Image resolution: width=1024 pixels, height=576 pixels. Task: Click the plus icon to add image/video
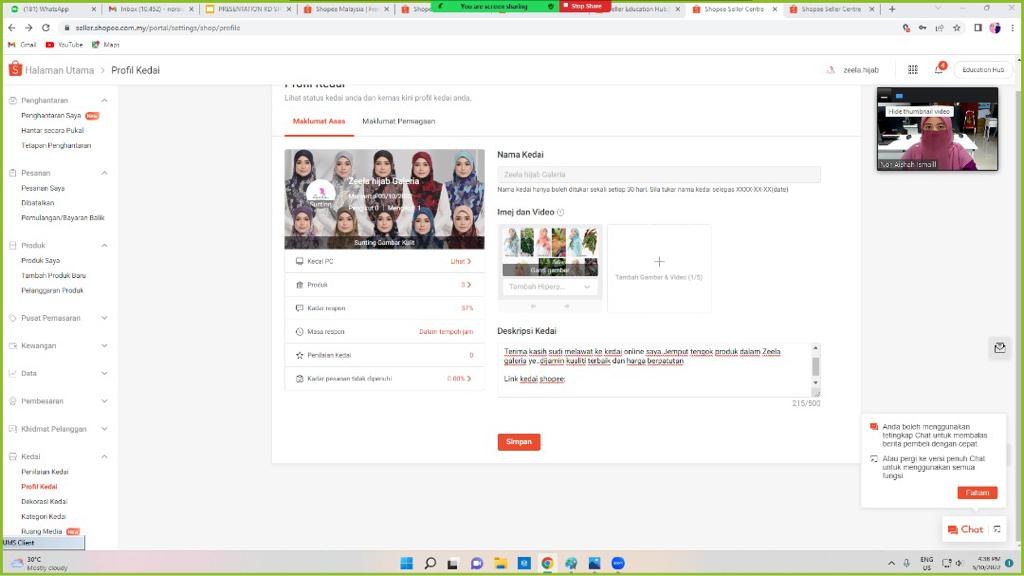tap(659, 262)
